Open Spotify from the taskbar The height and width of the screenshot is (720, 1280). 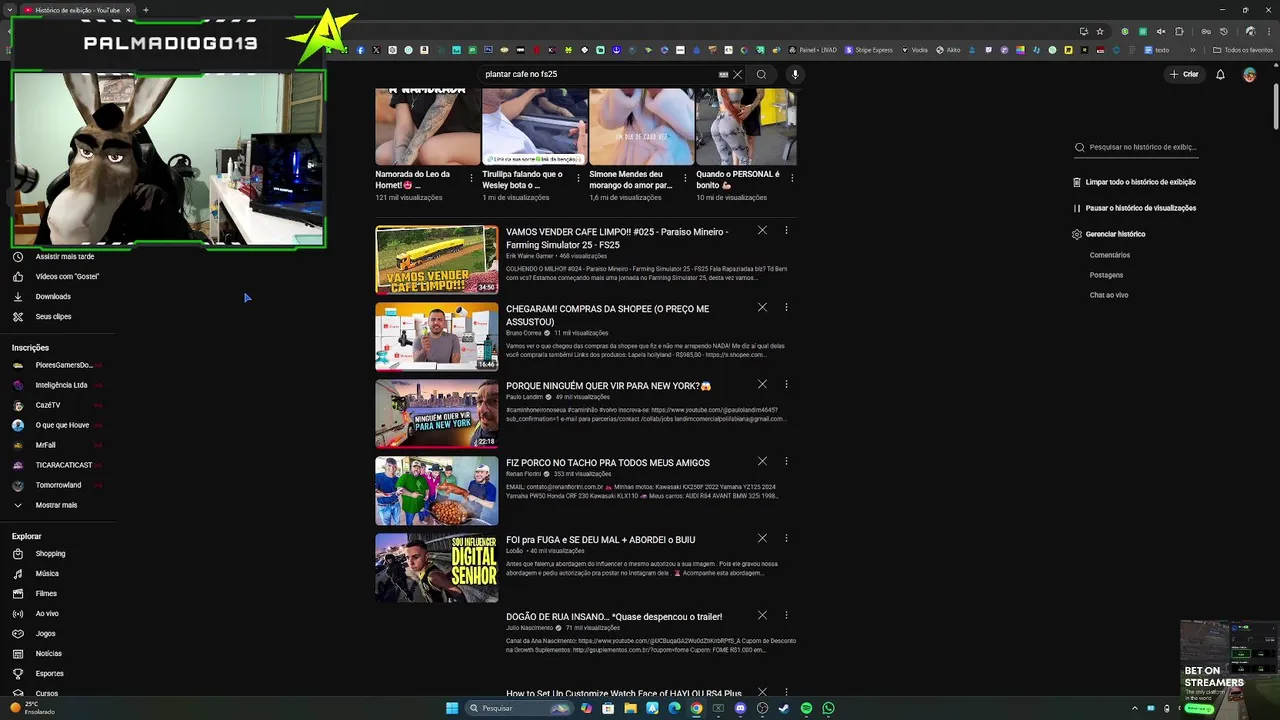click(806, 708)
